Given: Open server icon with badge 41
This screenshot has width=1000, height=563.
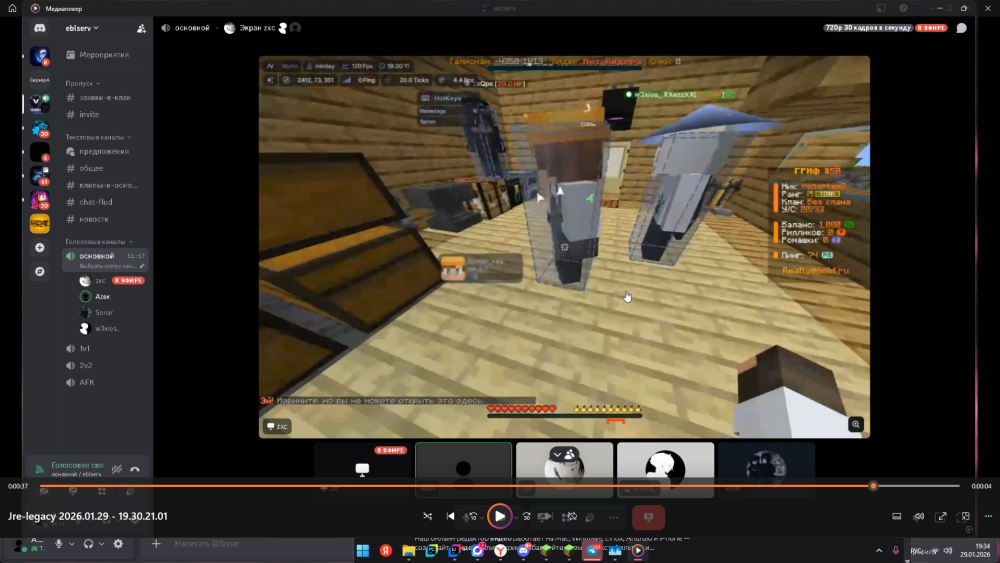Looking at the screenshot, I should pos(40,175).
